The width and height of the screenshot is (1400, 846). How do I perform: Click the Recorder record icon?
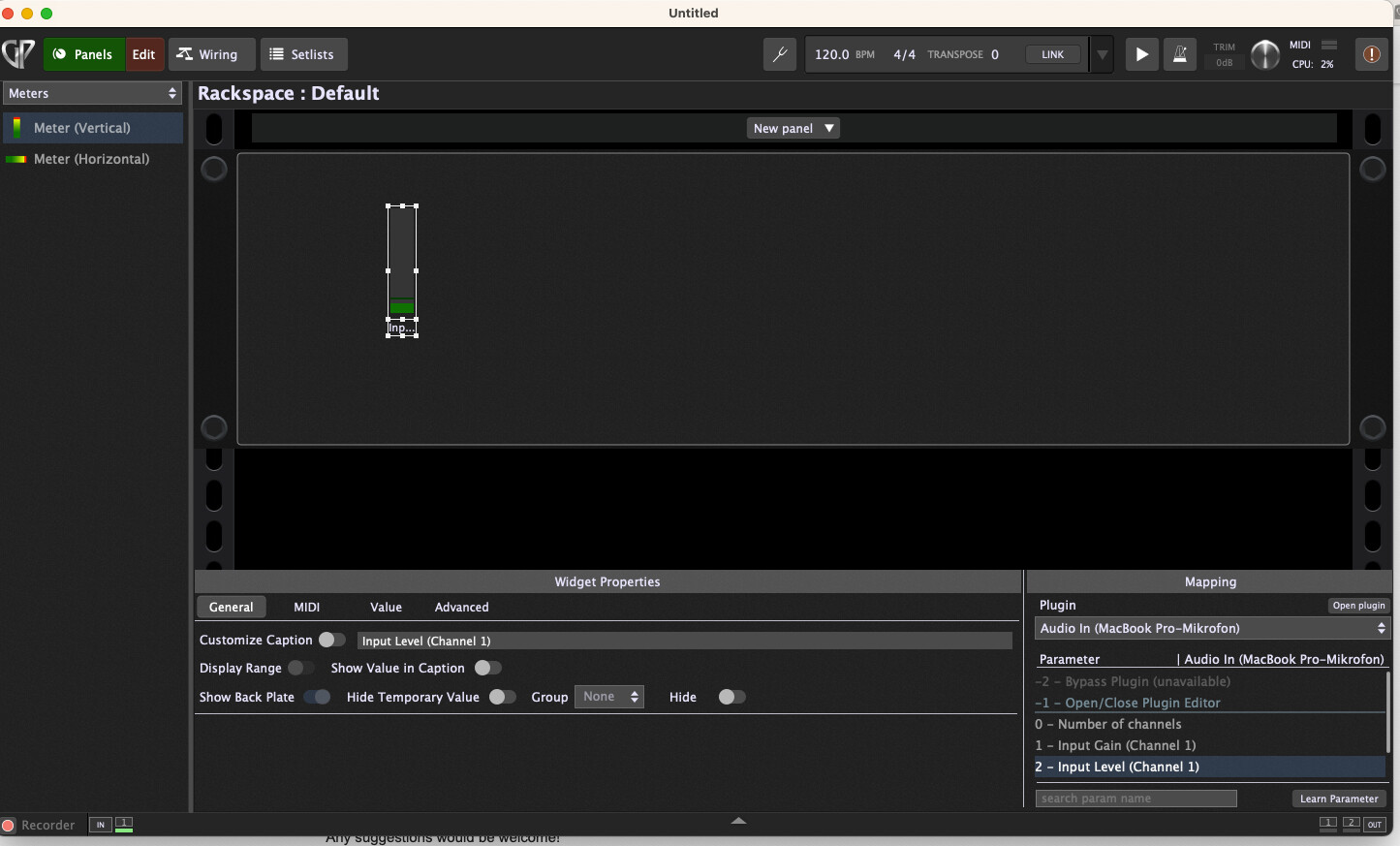click(x=9, y=826)
